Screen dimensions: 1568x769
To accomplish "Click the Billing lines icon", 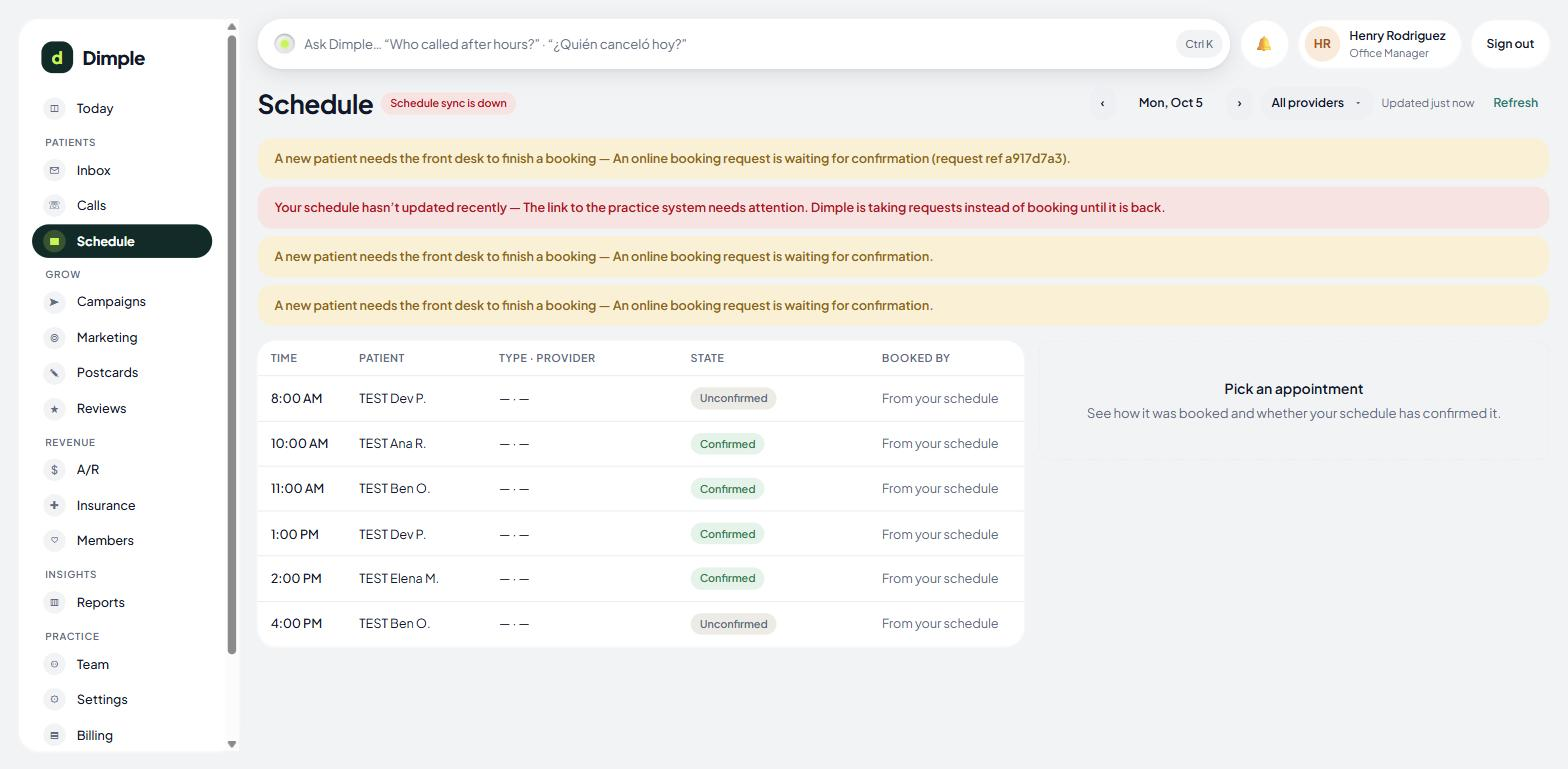I will [x=55, y=736].
